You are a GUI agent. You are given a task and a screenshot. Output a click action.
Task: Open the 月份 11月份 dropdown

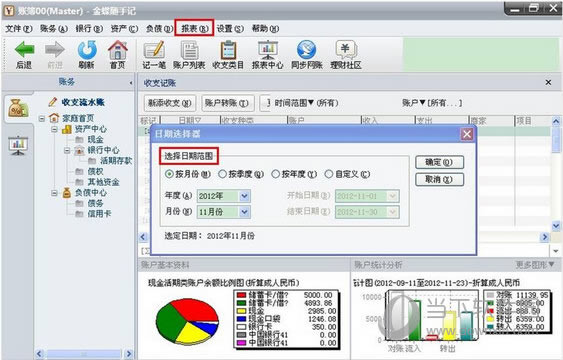[244, 212]
